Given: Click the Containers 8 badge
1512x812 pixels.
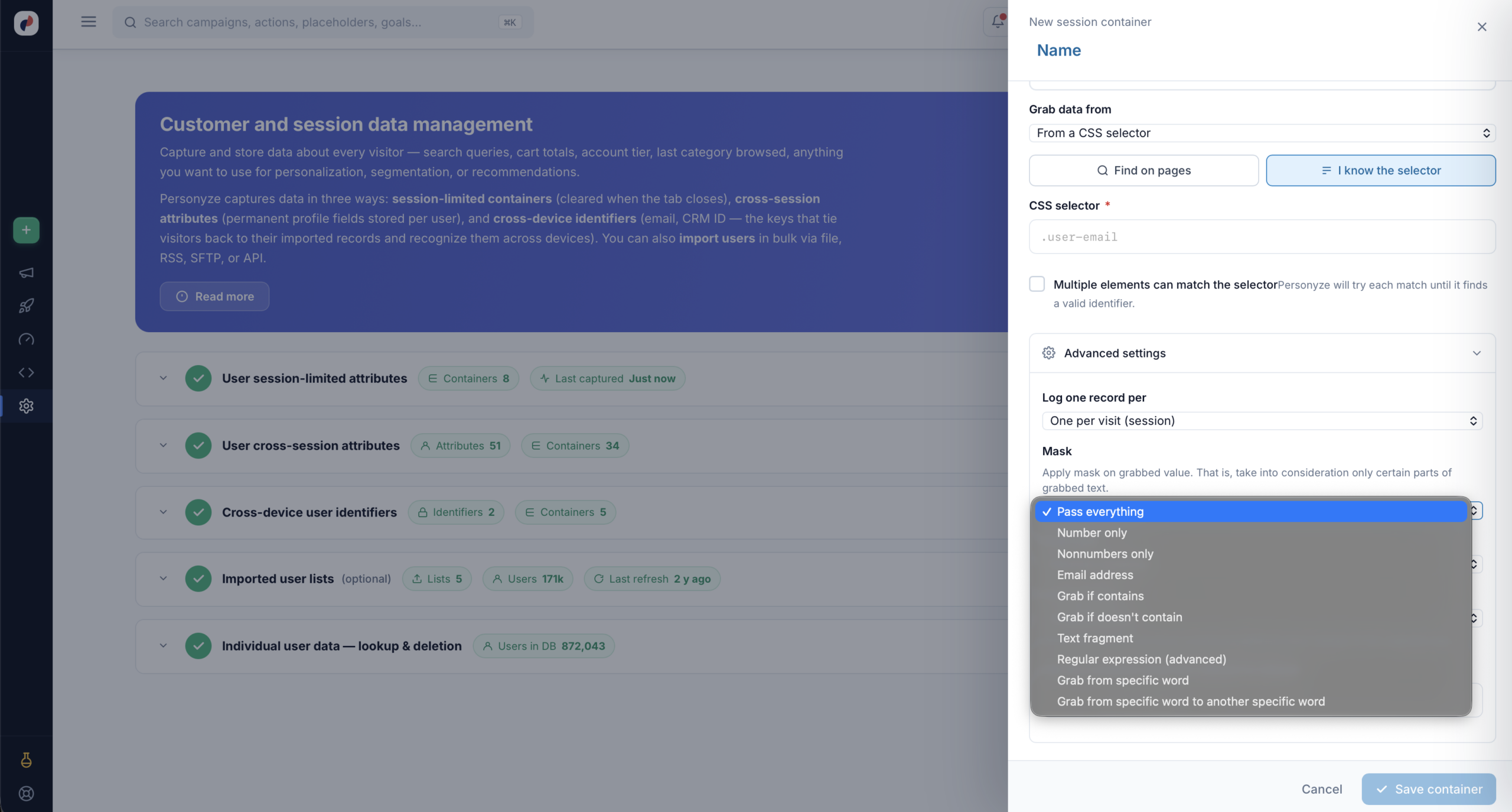Looking at the screenshot, I should 468,378.
